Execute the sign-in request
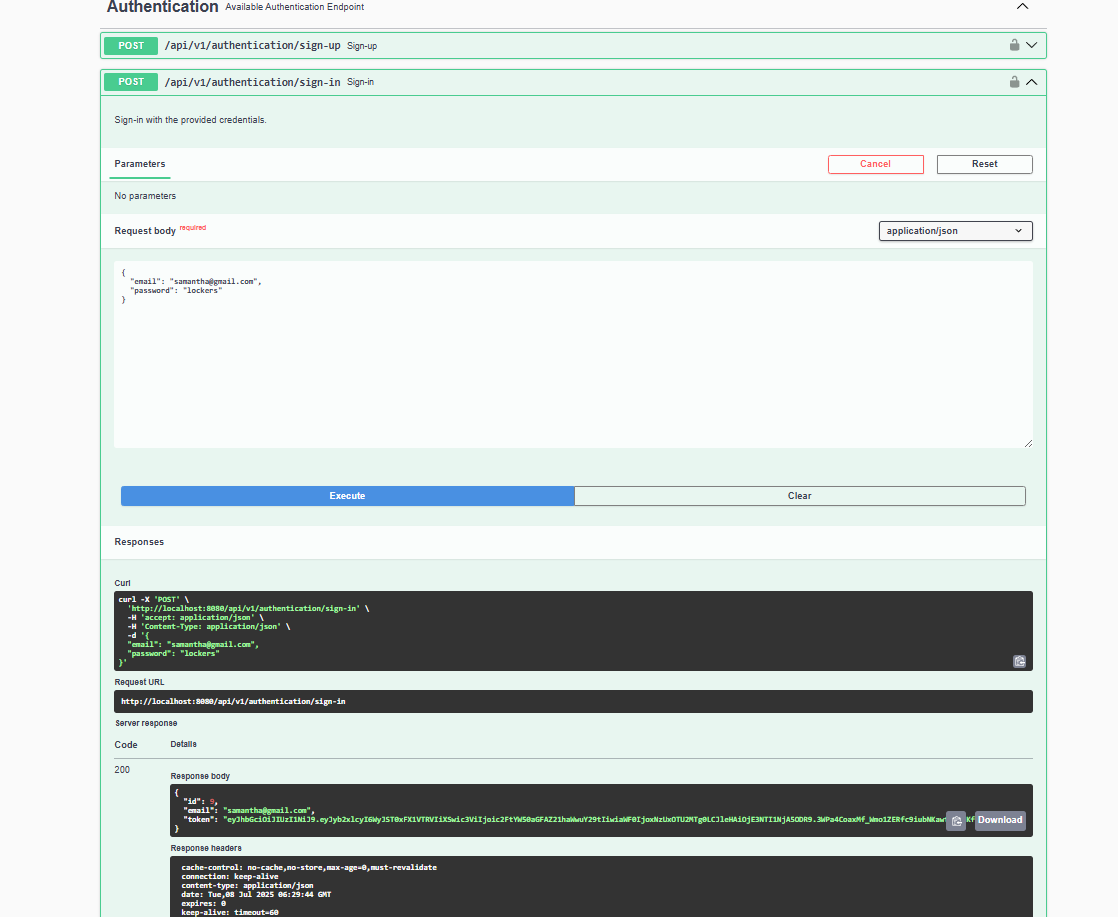Image resolution: width=1118 pixels, height=917 pixels. point(347,496)
